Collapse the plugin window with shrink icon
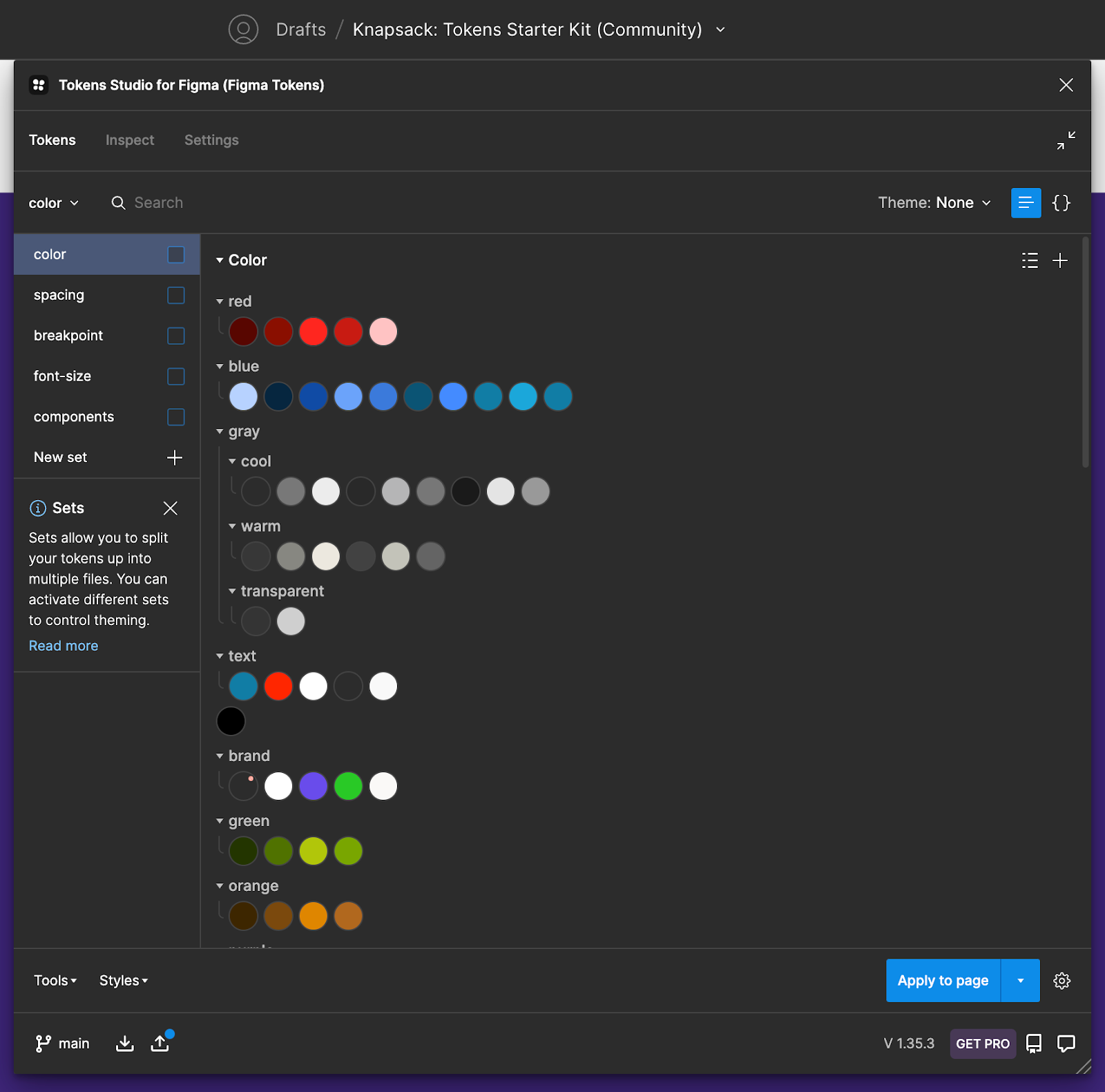The width and height of the screenshot is (1105, 1092). click(1066, 140)
